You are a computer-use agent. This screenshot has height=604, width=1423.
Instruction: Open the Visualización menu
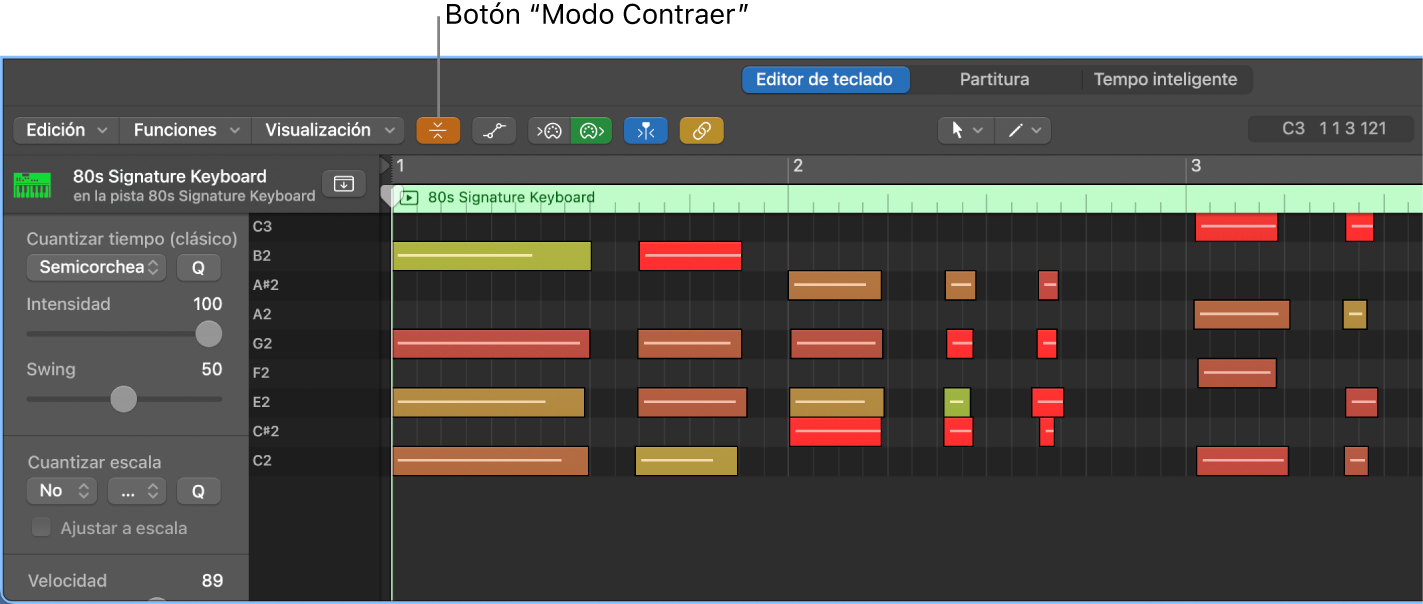328,130
